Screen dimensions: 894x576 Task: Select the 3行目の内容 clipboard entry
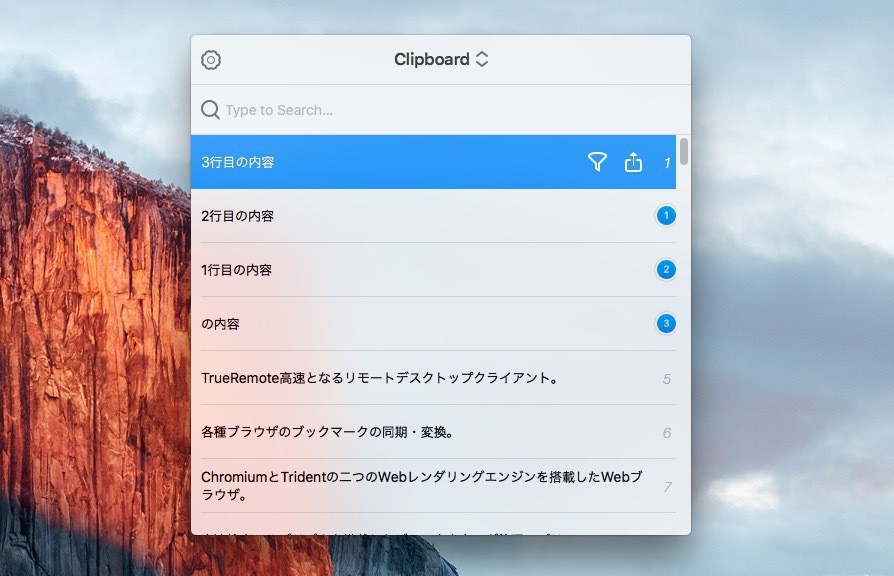[x=433, y=162]
